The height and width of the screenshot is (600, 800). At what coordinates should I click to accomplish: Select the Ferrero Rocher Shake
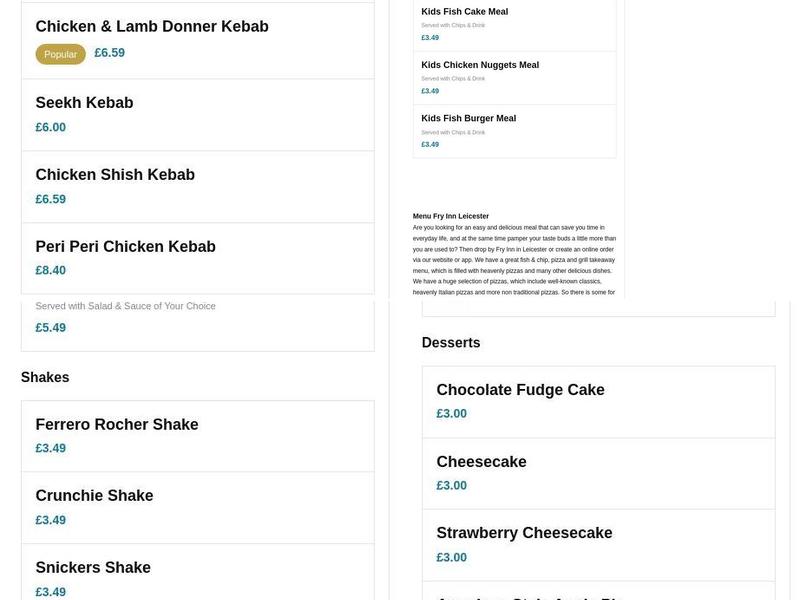tap(117, 425)
